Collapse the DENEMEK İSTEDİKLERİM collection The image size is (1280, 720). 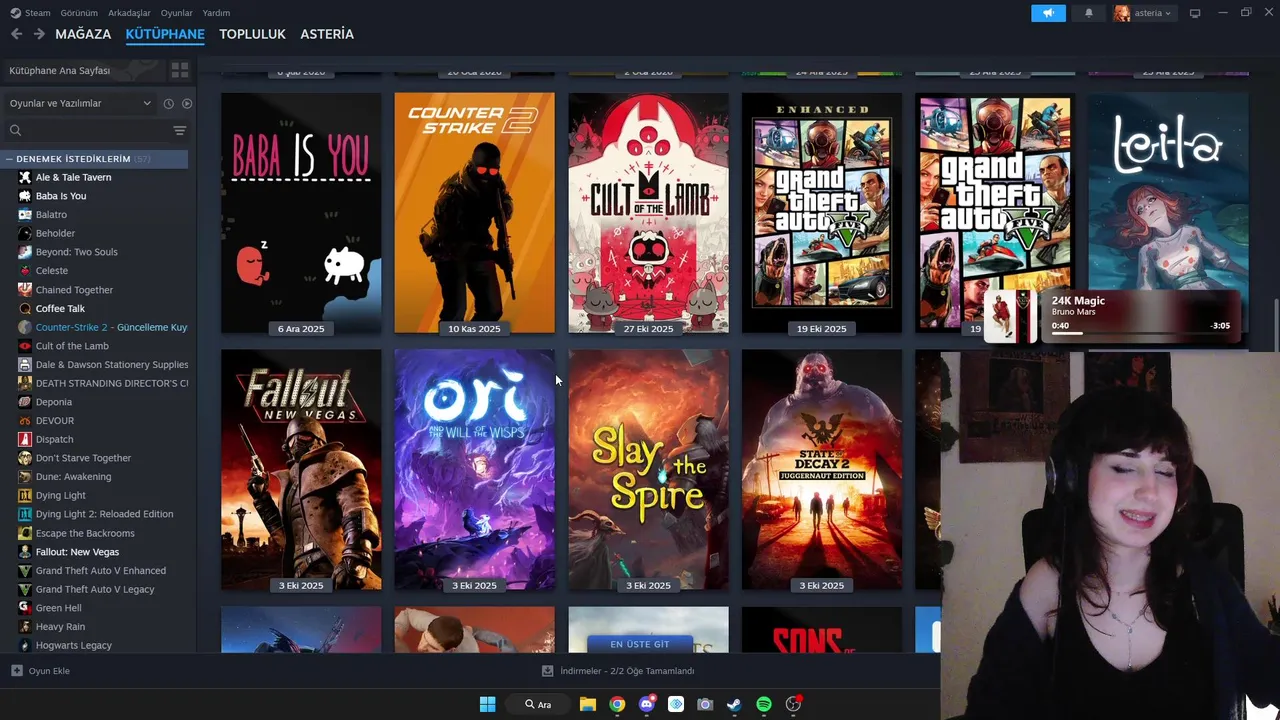pos(9,159)
